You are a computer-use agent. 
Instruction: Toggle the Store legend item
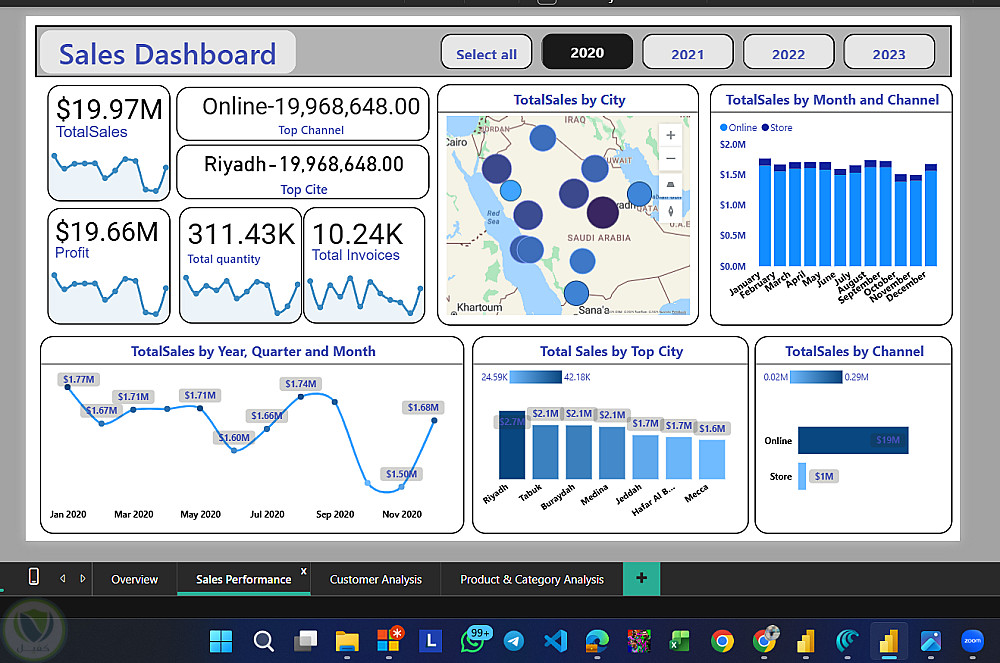777,128
